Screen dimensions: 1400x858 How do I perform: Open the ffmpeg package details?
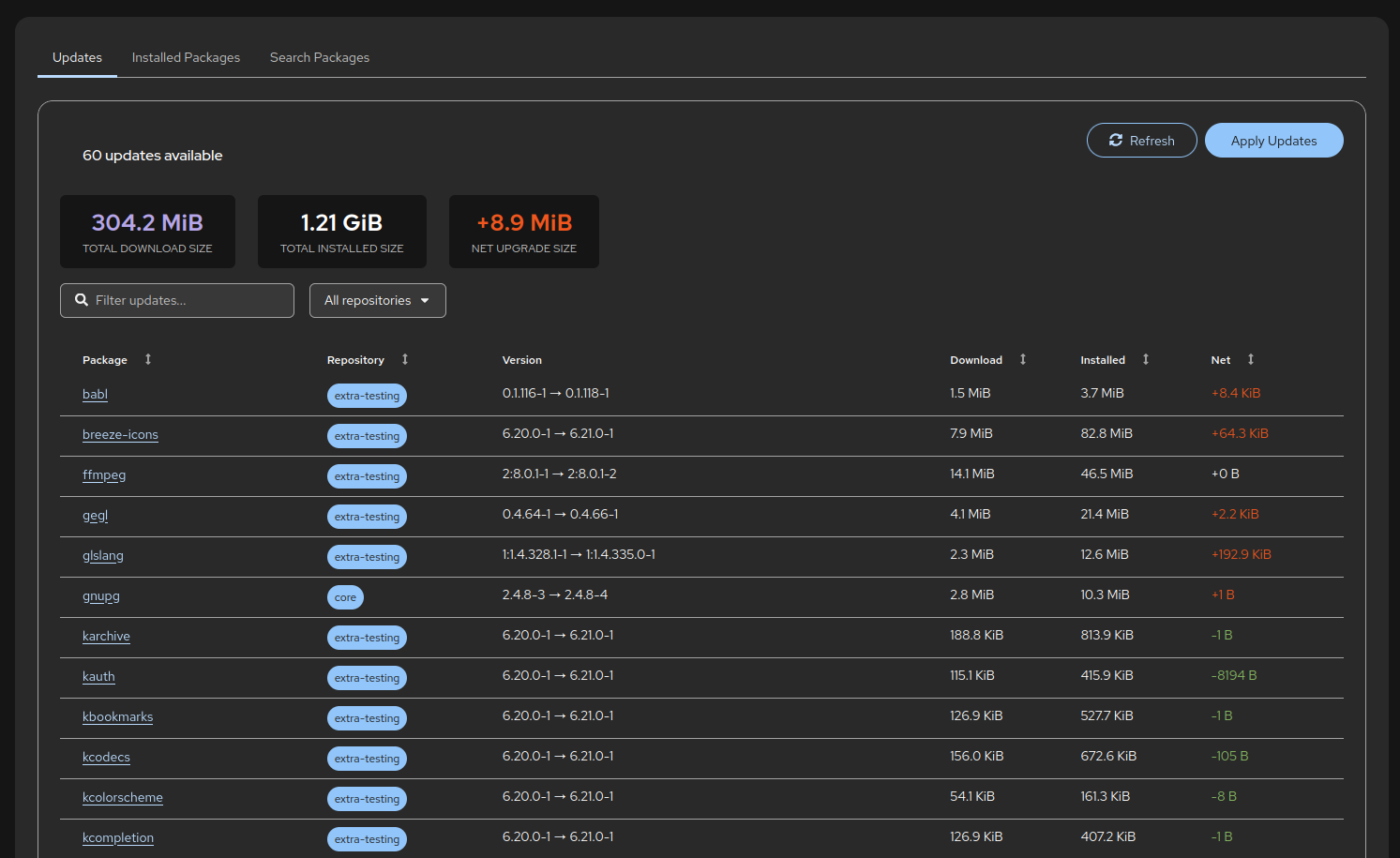104,474
